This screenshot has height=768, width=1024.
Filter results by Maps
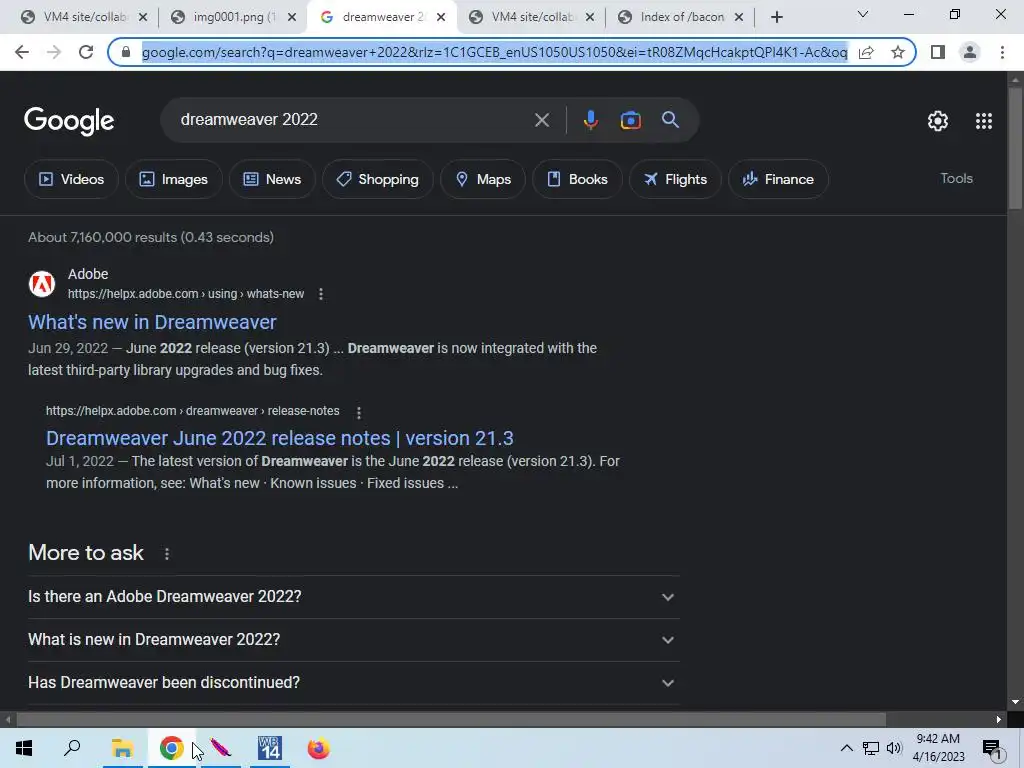pos(483,179)
